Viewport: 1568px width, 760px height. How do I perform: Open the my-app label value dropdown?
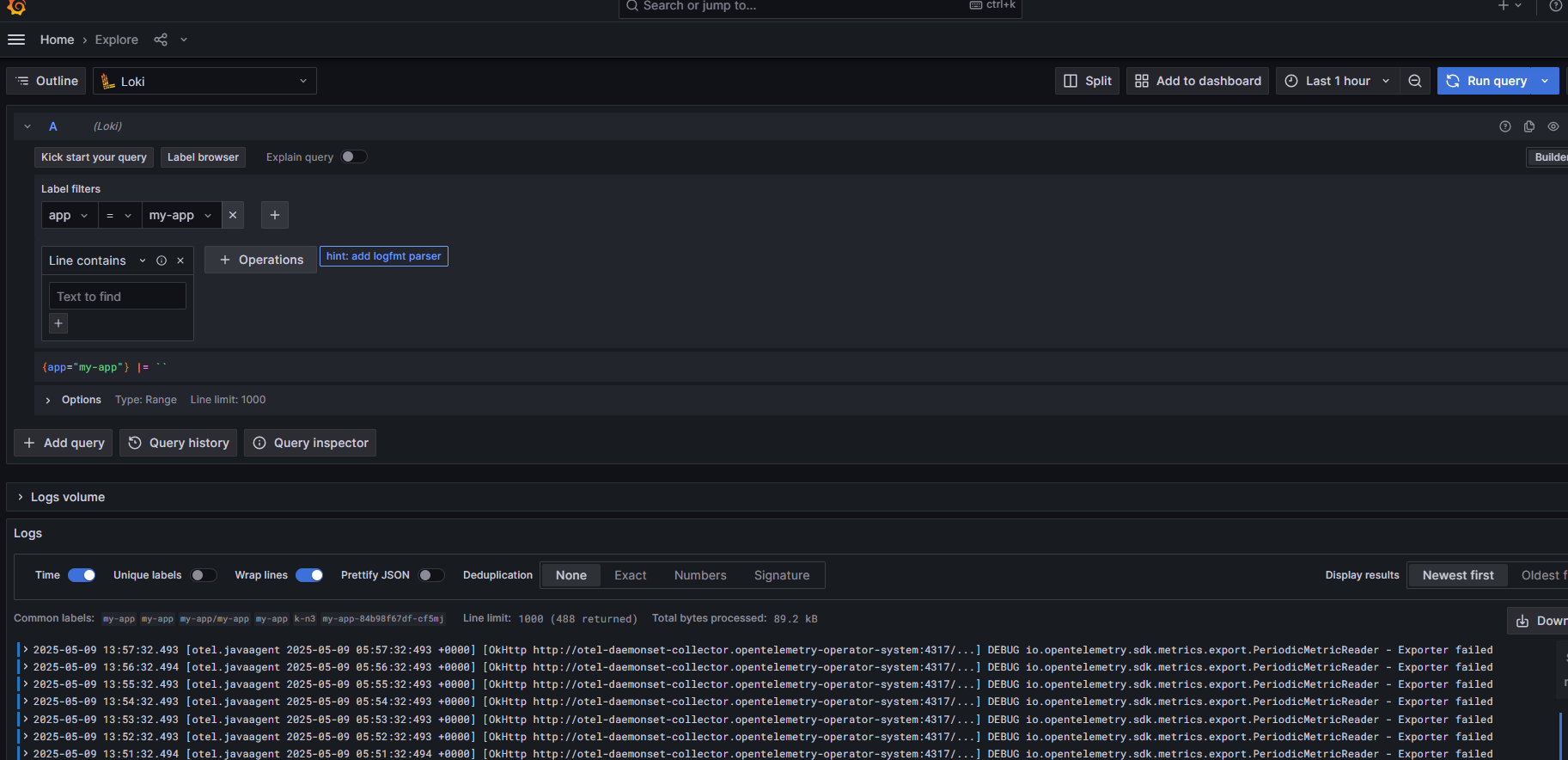point(181,215)
